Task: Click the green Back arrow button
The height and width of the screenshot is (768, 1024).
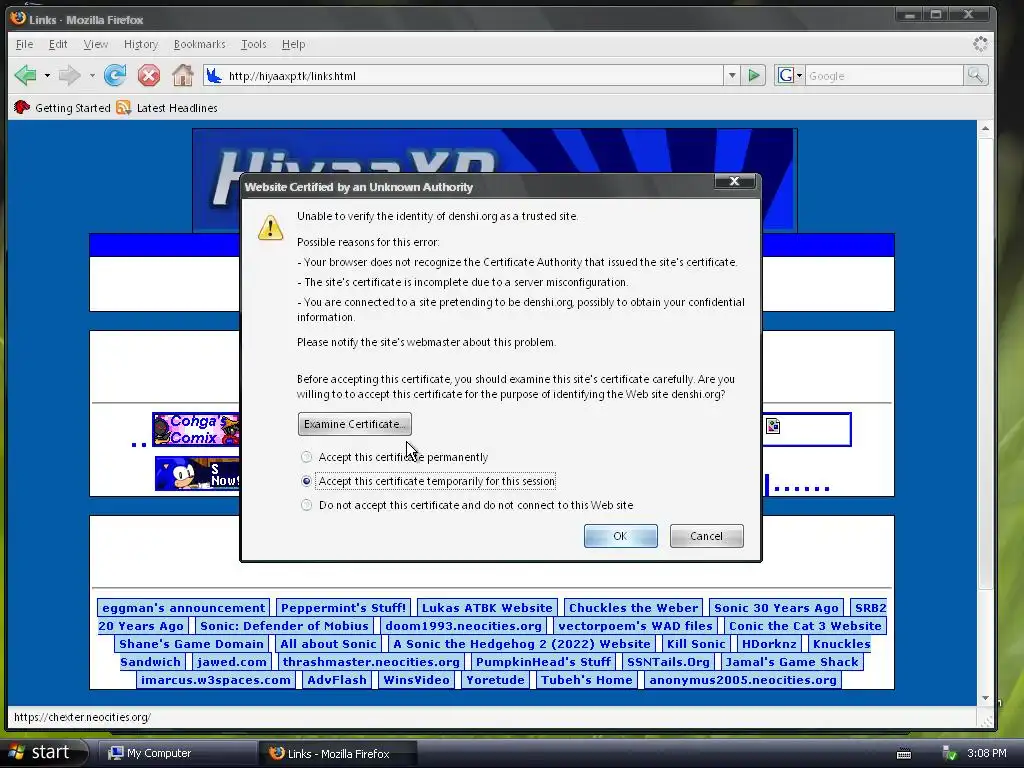Action: tap(26, 76)
